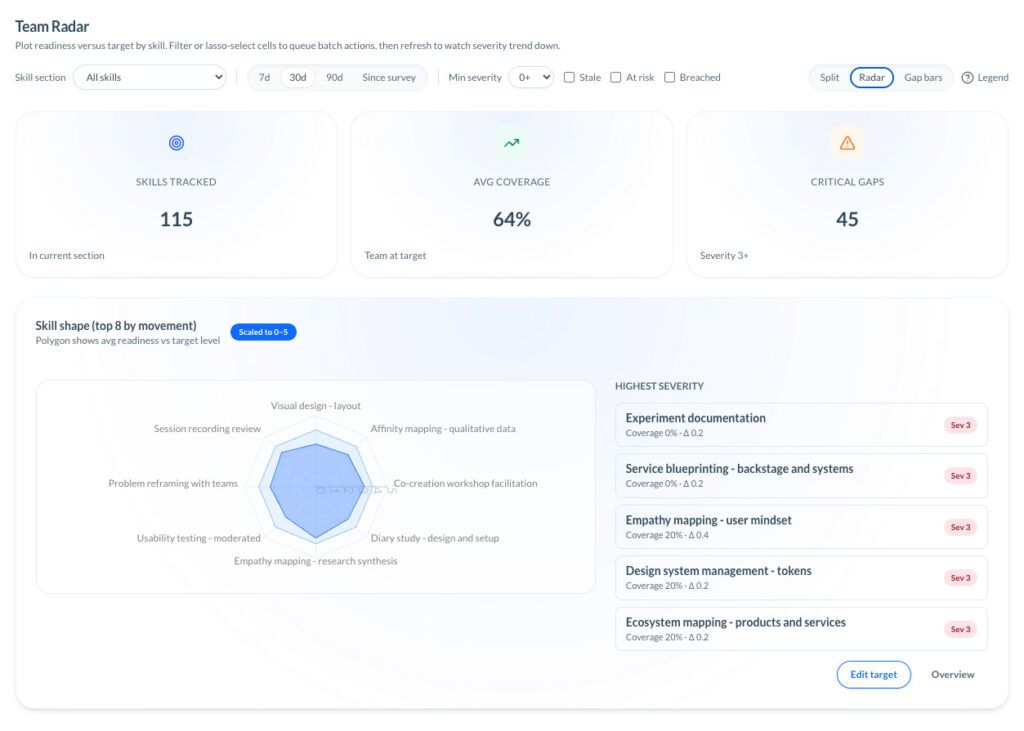Open the Experiment documentation severity row
Screen dimensions: 1024x731
coord(801,425)
